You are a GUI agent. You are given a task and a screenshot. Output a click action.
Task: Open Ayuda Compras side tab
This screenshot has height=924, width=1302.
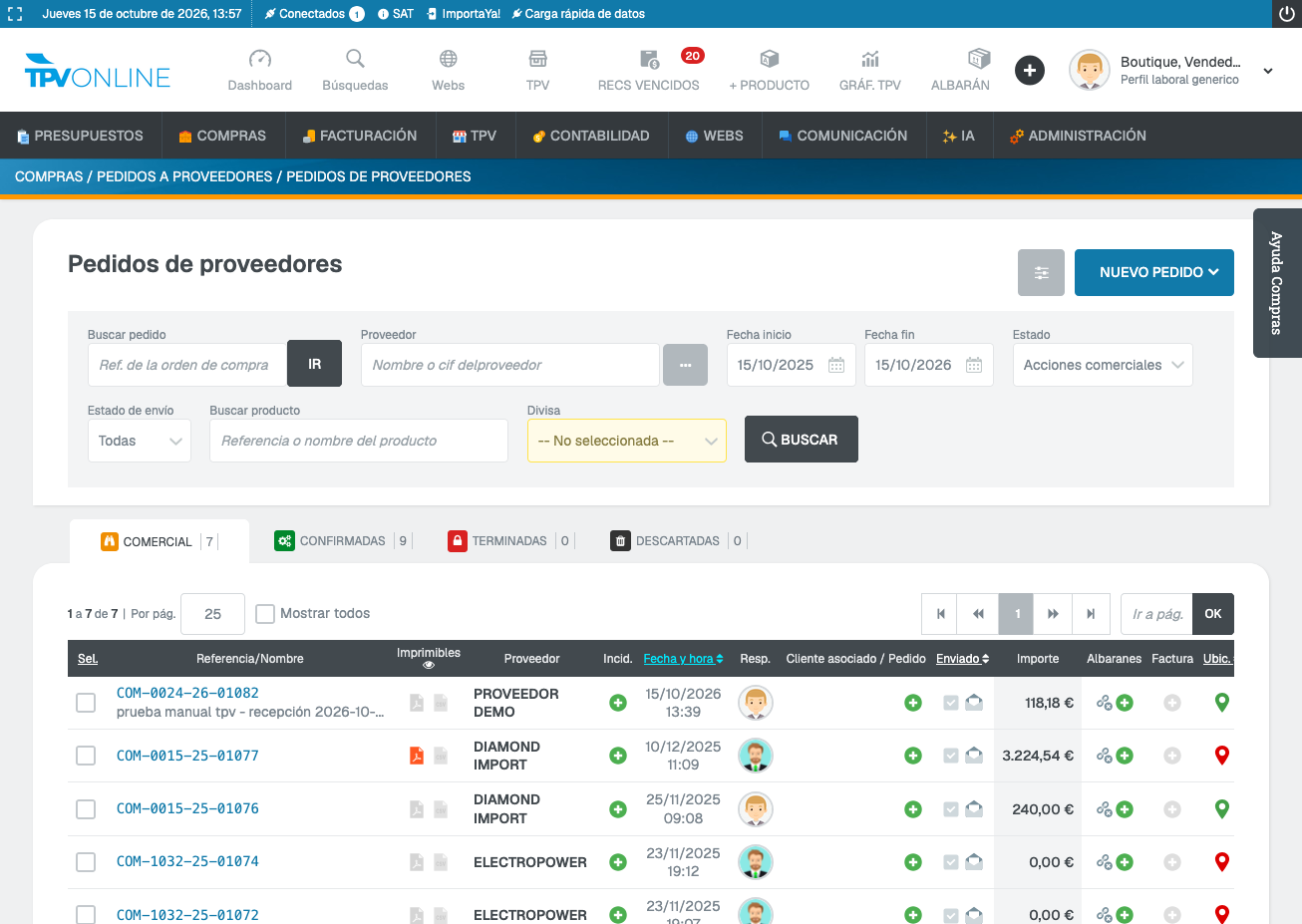coord(1277,283)
